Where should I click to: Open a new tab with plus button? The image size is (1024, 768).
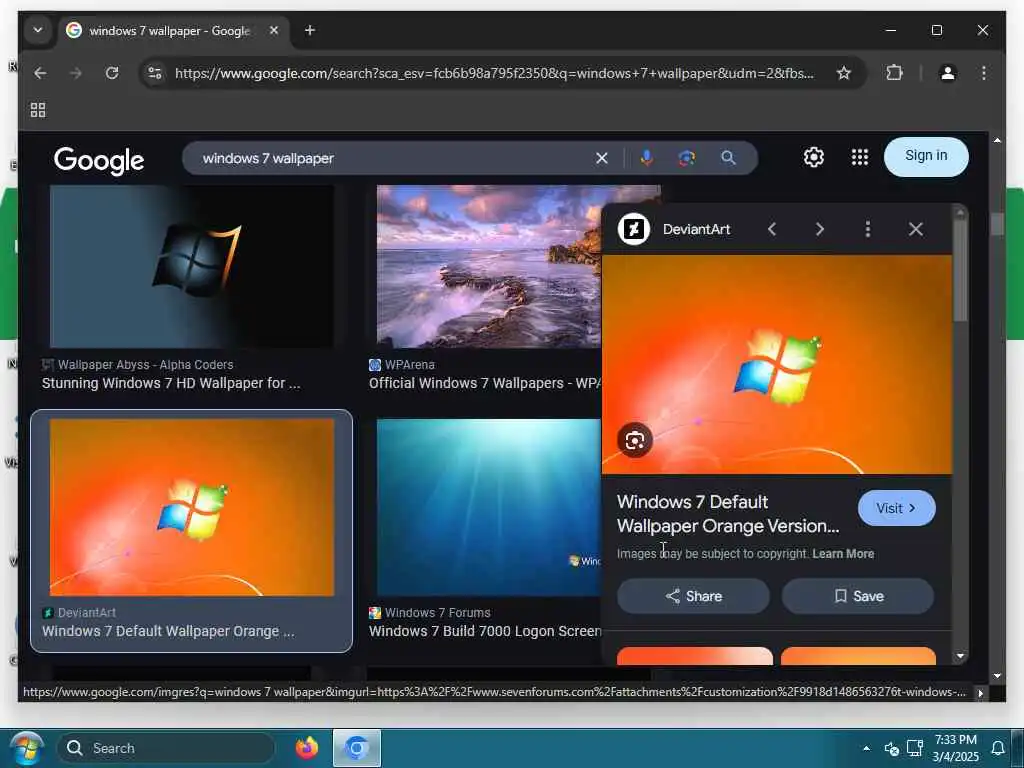pyautogui.click(x=310, y=30)
